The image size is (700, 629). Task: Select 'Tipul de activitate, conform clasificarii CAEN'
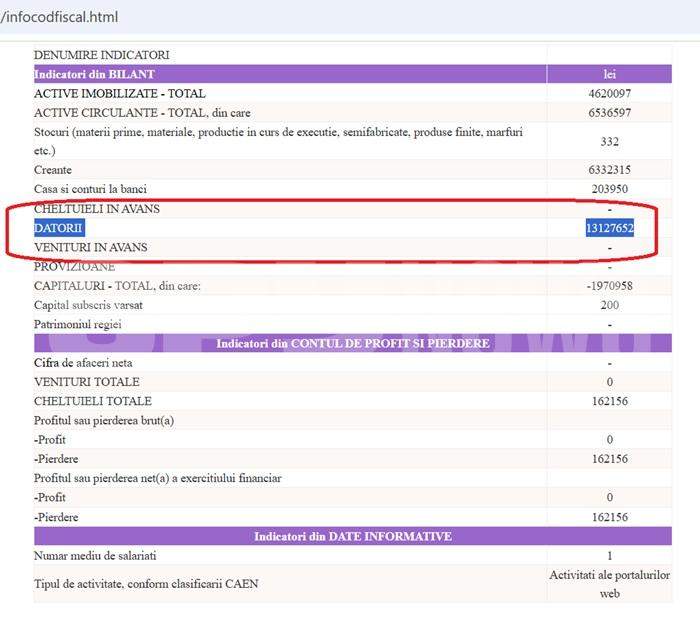click(x=146, y=583)
